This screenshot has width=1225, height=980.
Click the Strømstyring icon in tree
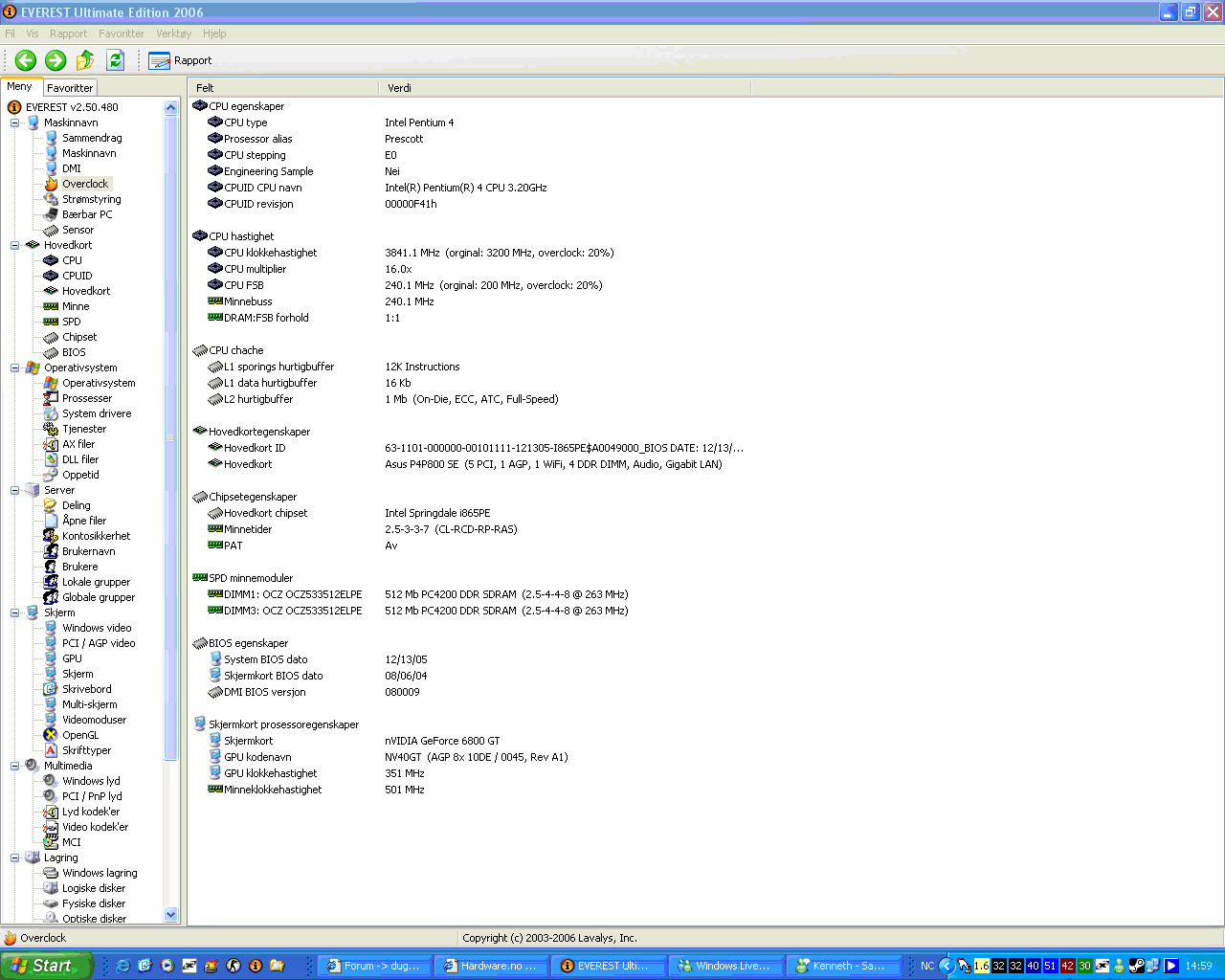pyautogui.click(x=51, y=199)
